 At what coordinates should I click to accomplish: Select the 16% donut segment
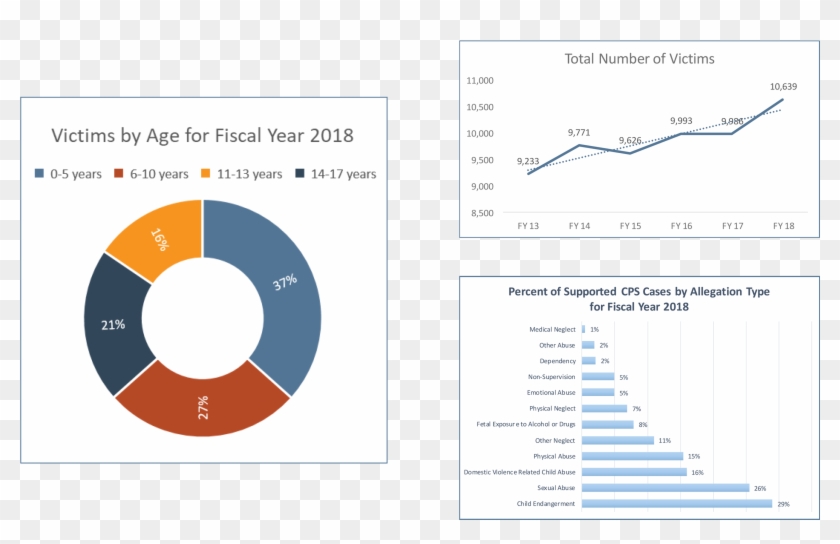157,236
